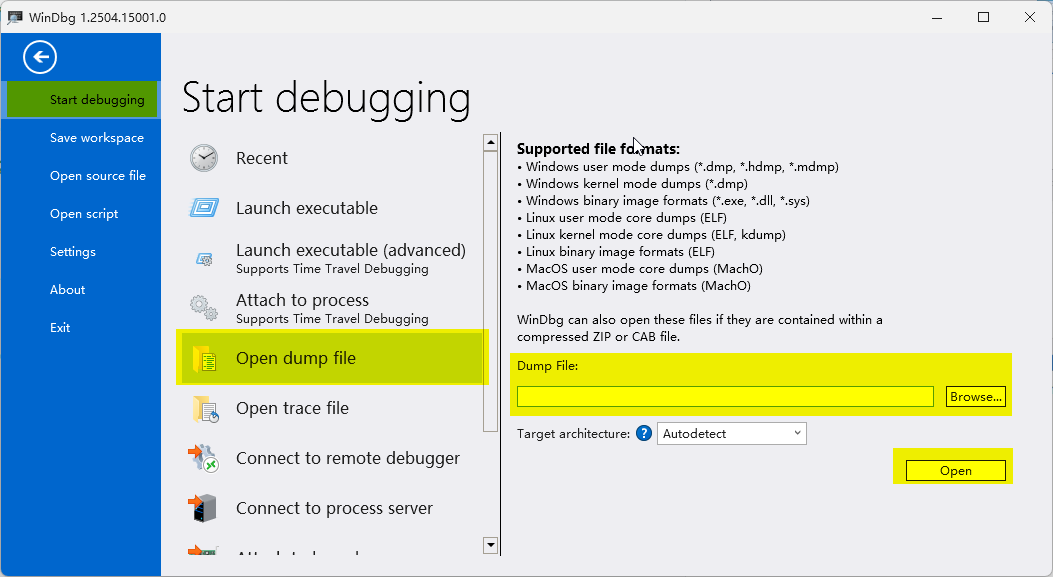Focus the Dump File path input field
Viewport: 1053px width, 577px height.
click(x=725, y=396)
